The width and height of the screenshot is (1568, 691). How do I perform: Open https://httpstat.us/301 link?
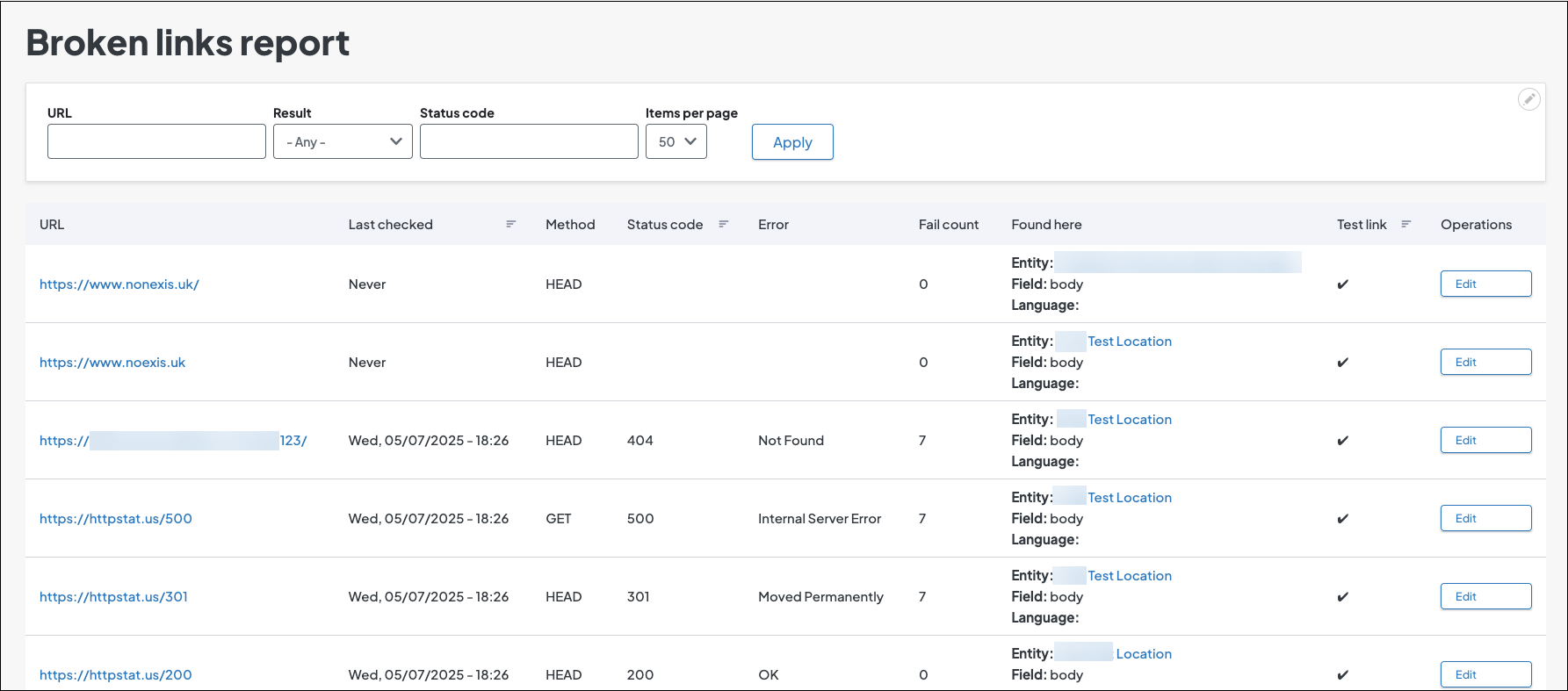[x=113, y=597]
